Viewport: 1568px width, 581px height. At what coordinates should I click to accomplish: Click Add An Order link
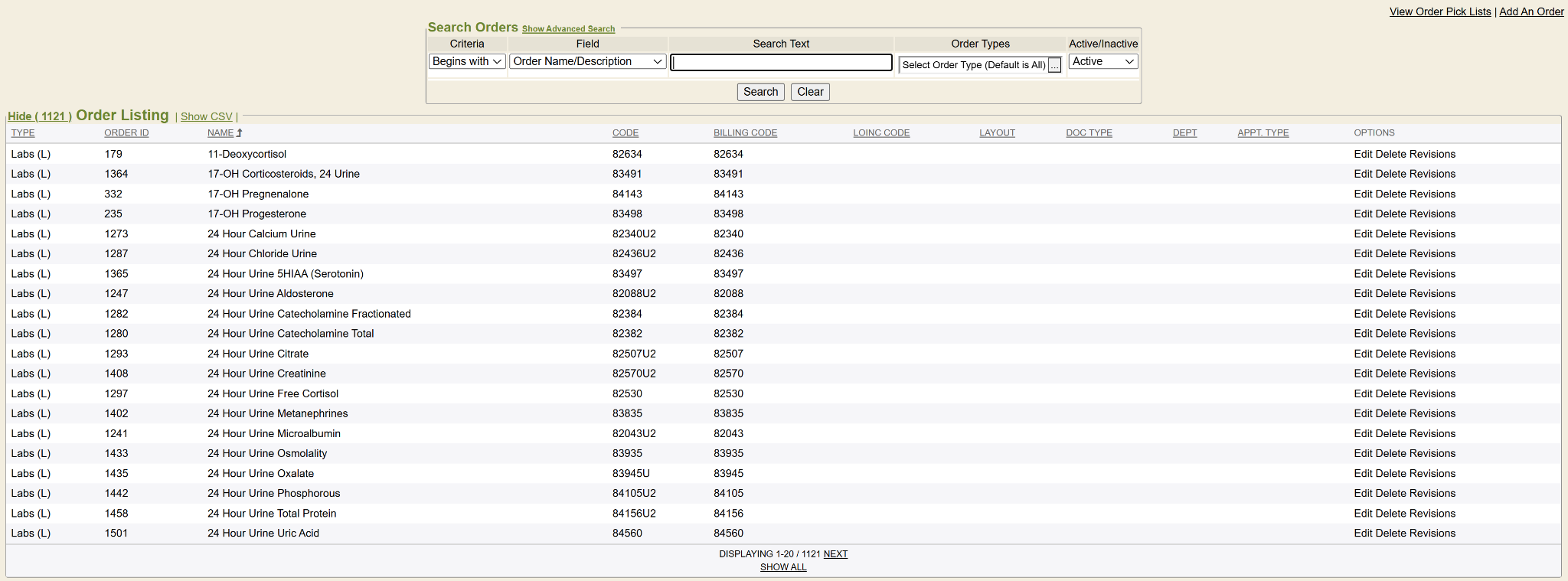[1531, 11]
